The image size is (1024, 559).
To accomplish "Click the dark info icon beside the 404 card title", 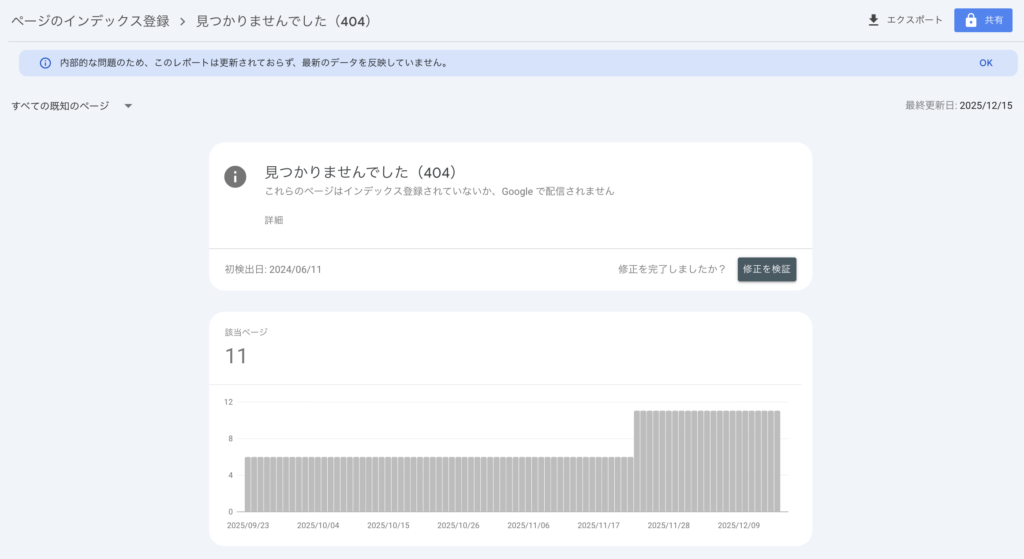I will (x=235, y=177).
